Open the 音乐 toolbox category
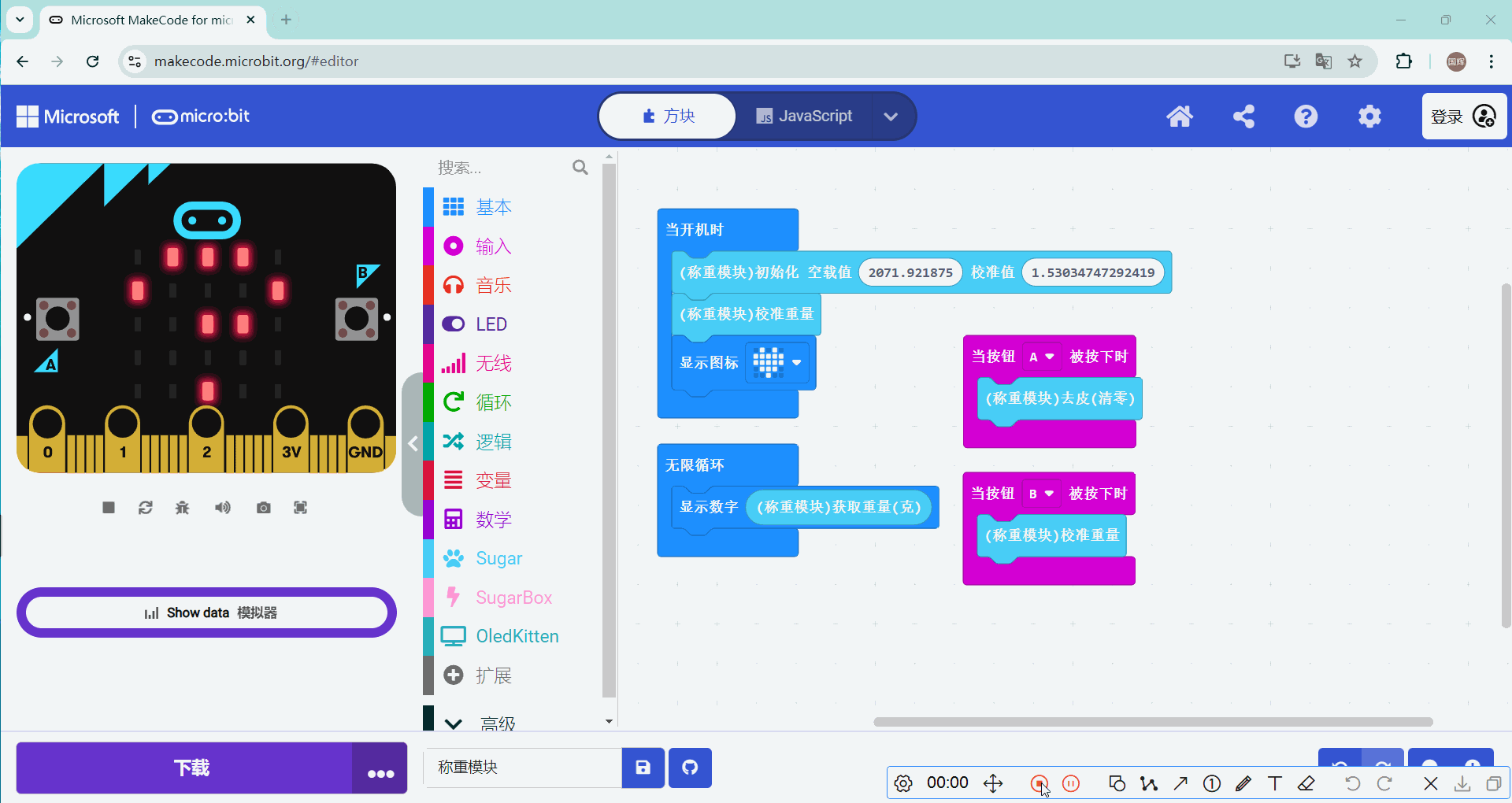 pyautogui.click(x=513, y=285)
